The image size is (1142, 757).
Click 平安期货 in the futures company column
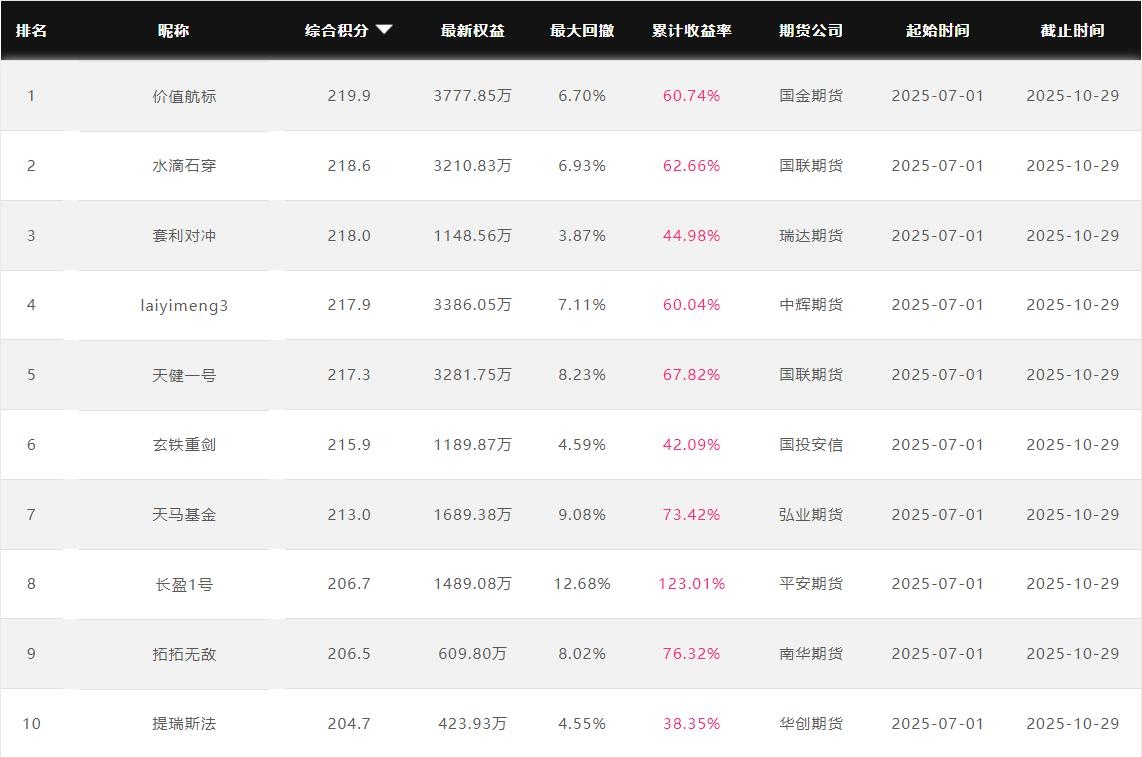810,584
